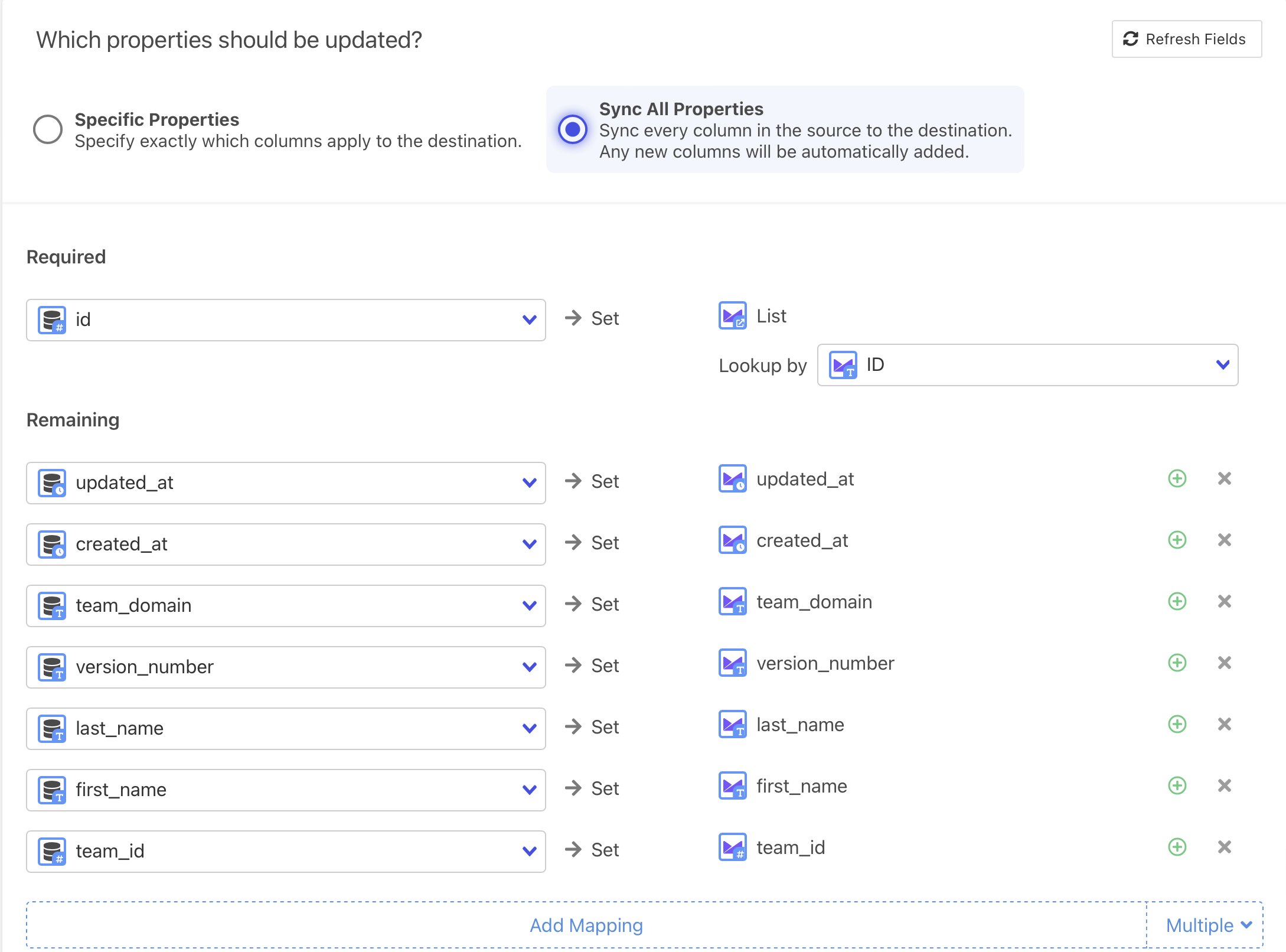Click green plus icon on updated_at row

coord(1177,478)
